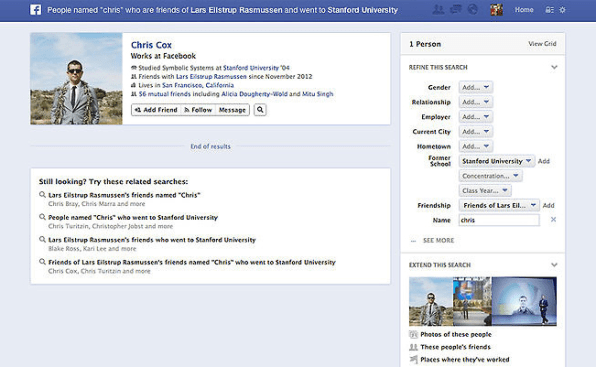The height and width of the screenshot is (367, 596).
Task: Collapse the Refine This Search section
Action: [554, 67]
